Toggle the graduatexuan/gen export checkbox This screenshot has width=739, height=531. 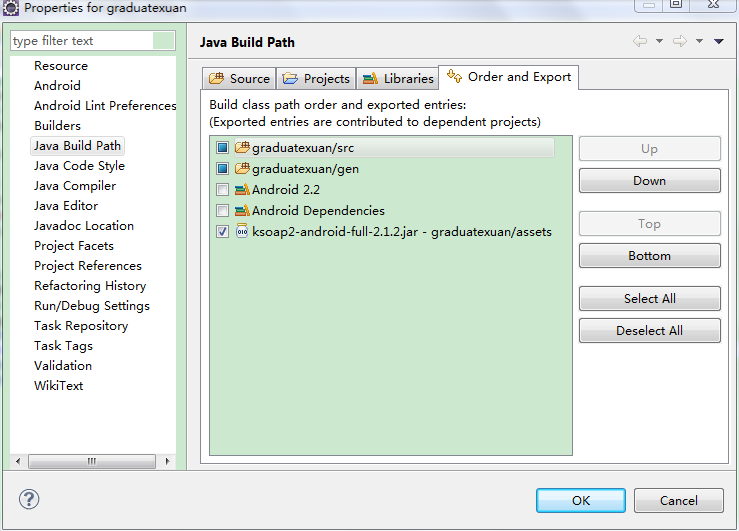pos(222,168)
